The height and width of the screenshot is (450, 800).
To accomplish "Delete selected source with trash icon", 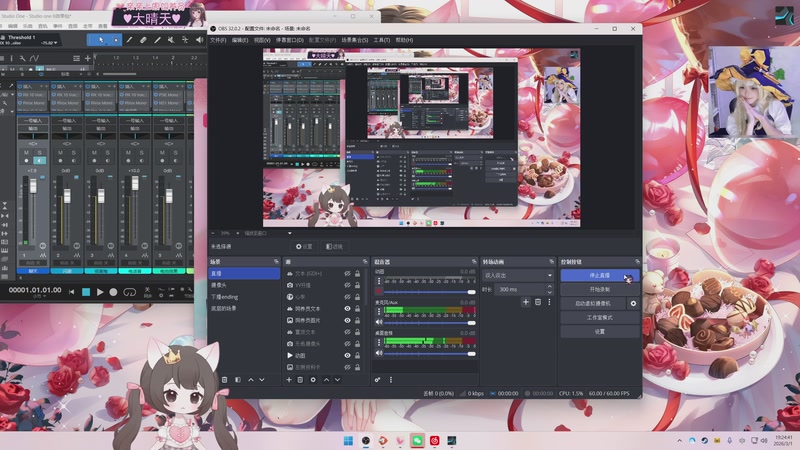I will pyautogui.click(x=300, y=380).
